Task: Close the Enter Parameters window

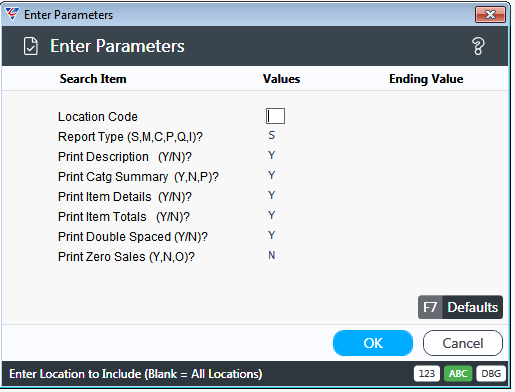Action: click(490, 15)
